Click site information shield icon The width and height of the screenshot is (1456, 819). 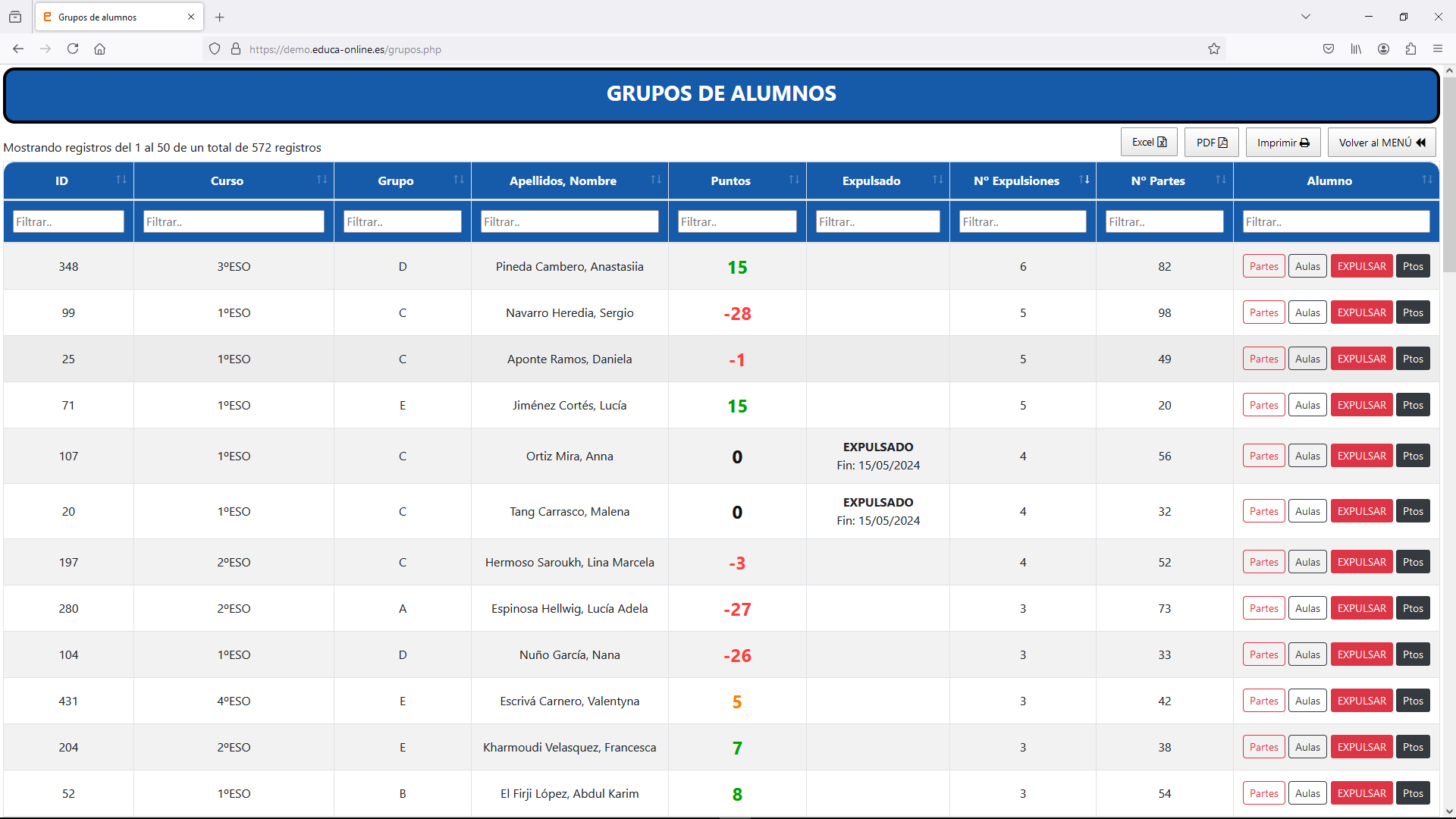(x=215, y=49)
